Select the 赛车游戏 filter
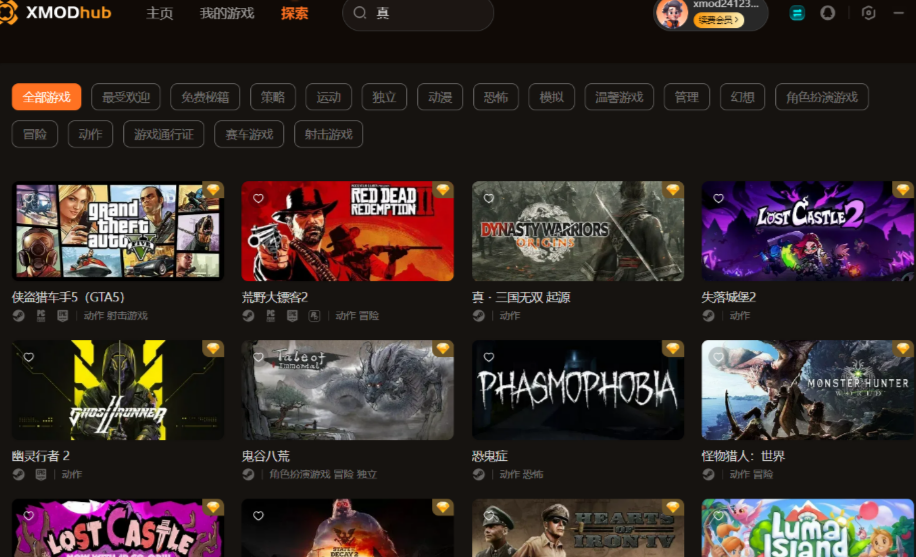The image size is (916, 557). pyautogui.click(x=249, y=134)
